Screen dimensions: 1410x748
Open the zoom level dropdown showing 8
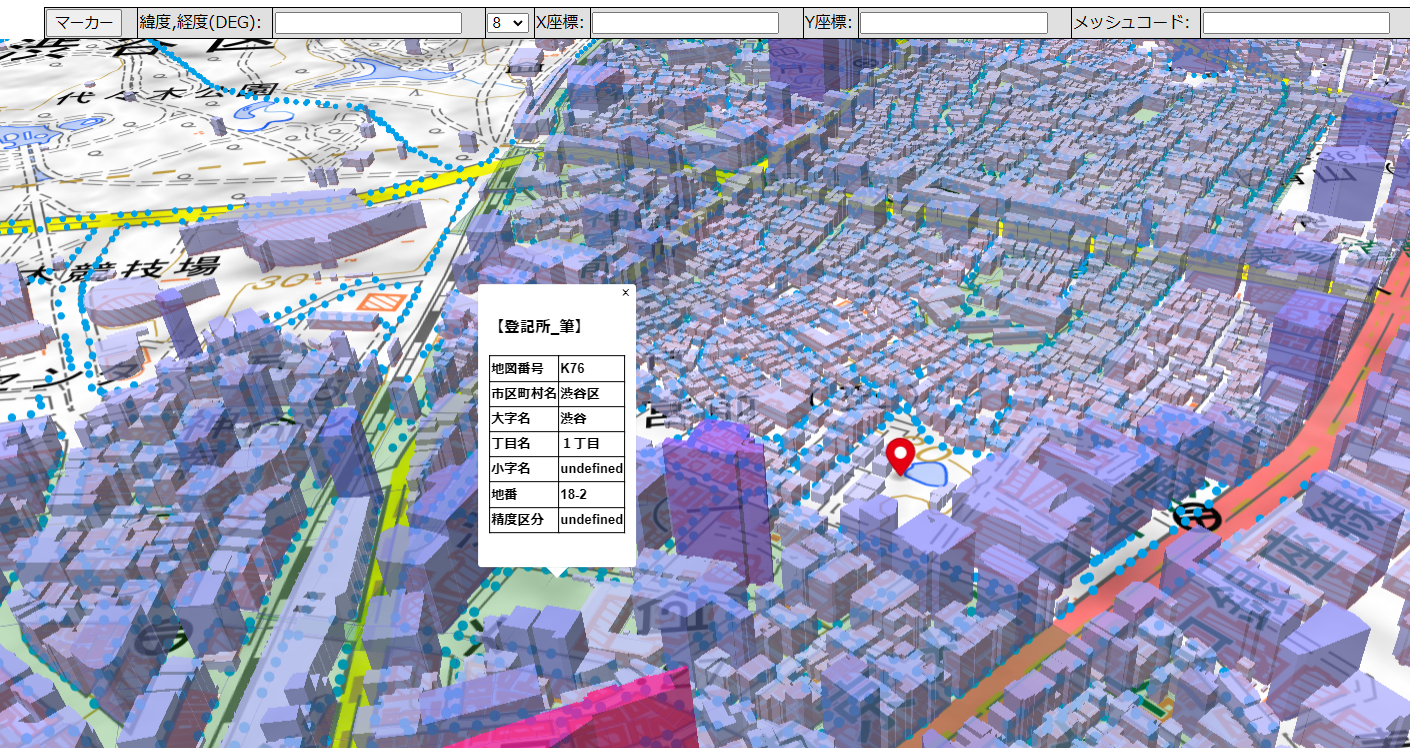coord(507,22)
